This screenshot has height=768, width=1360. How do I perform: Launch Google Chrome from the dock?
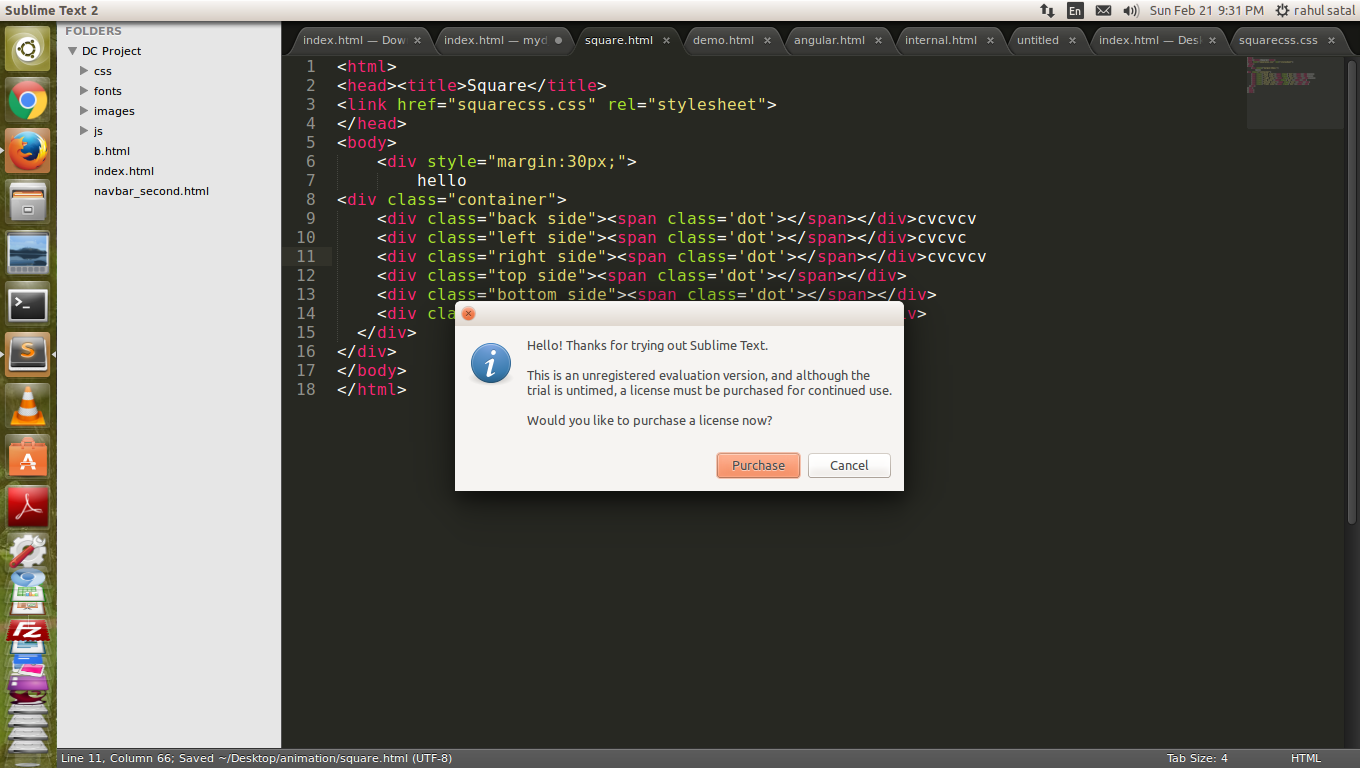[x=27, y=100]
